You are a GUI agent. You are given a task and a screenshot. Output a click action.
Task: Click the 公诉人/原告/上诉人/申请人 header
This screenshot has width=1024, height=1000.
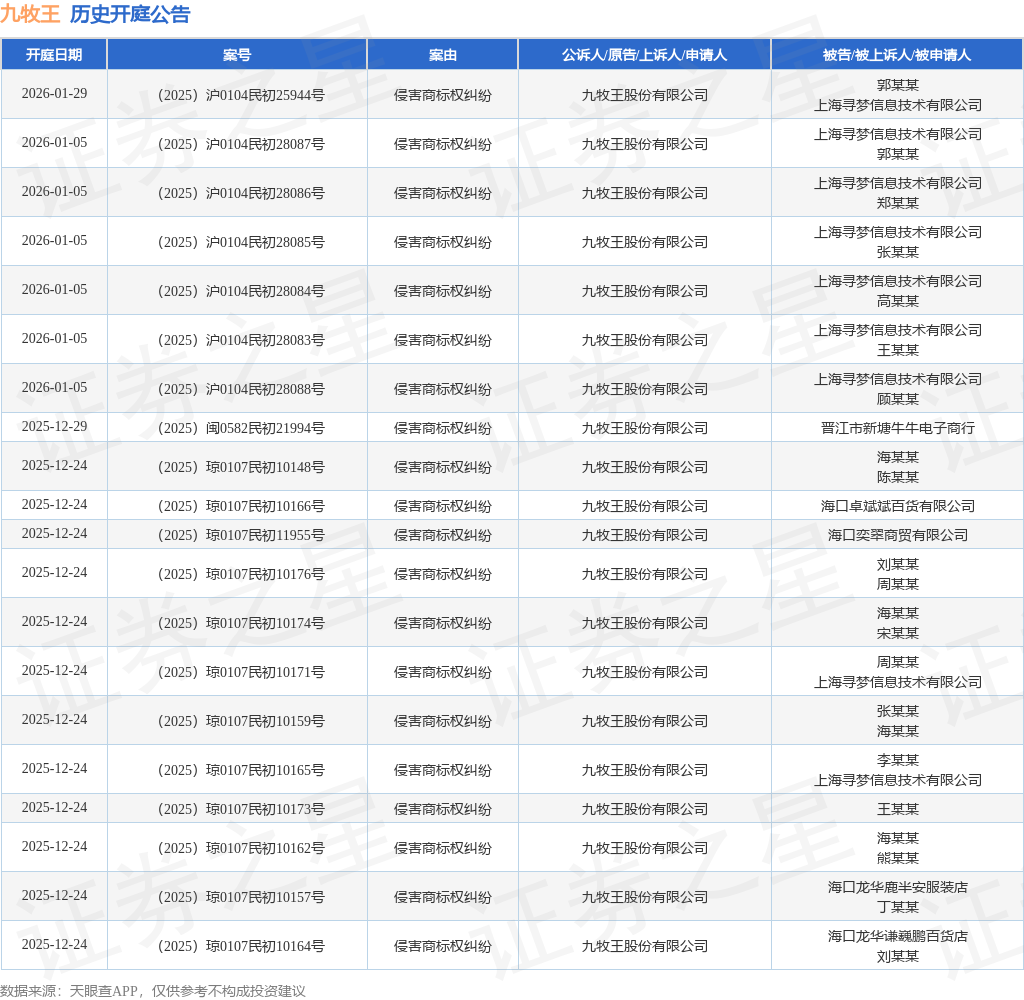click(644, 55)
